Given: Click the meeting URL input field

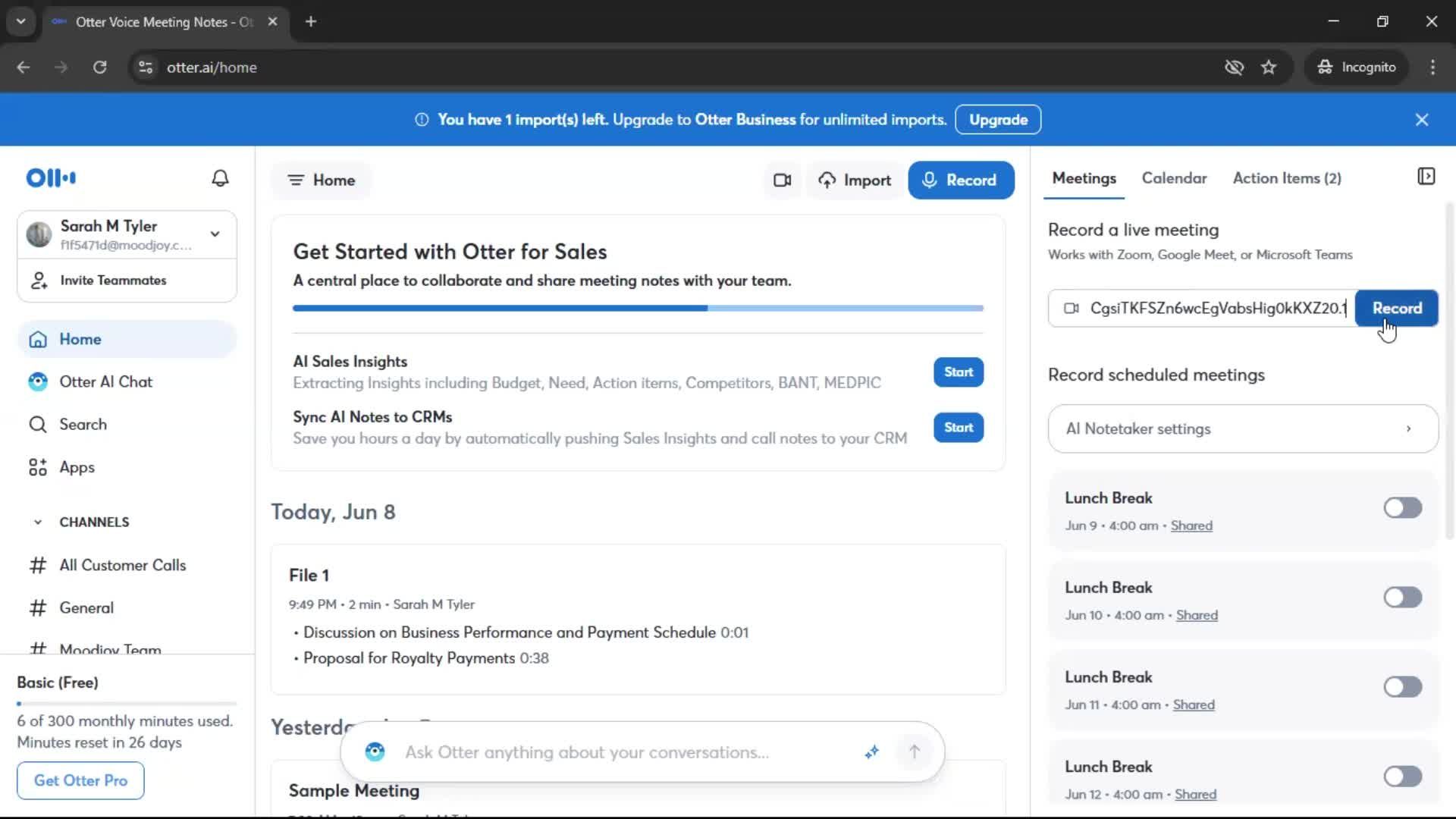Looking at the screenshot, I should point(1202,309).
